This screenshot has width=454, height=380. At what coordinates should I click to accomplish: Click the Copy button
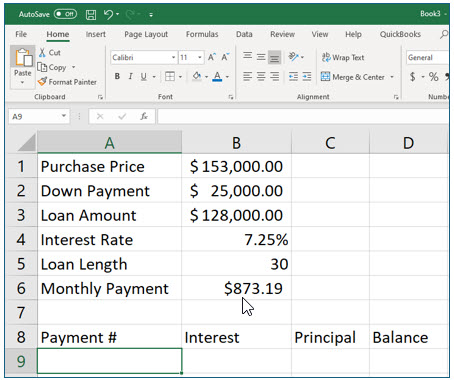[x=52, y=67]
